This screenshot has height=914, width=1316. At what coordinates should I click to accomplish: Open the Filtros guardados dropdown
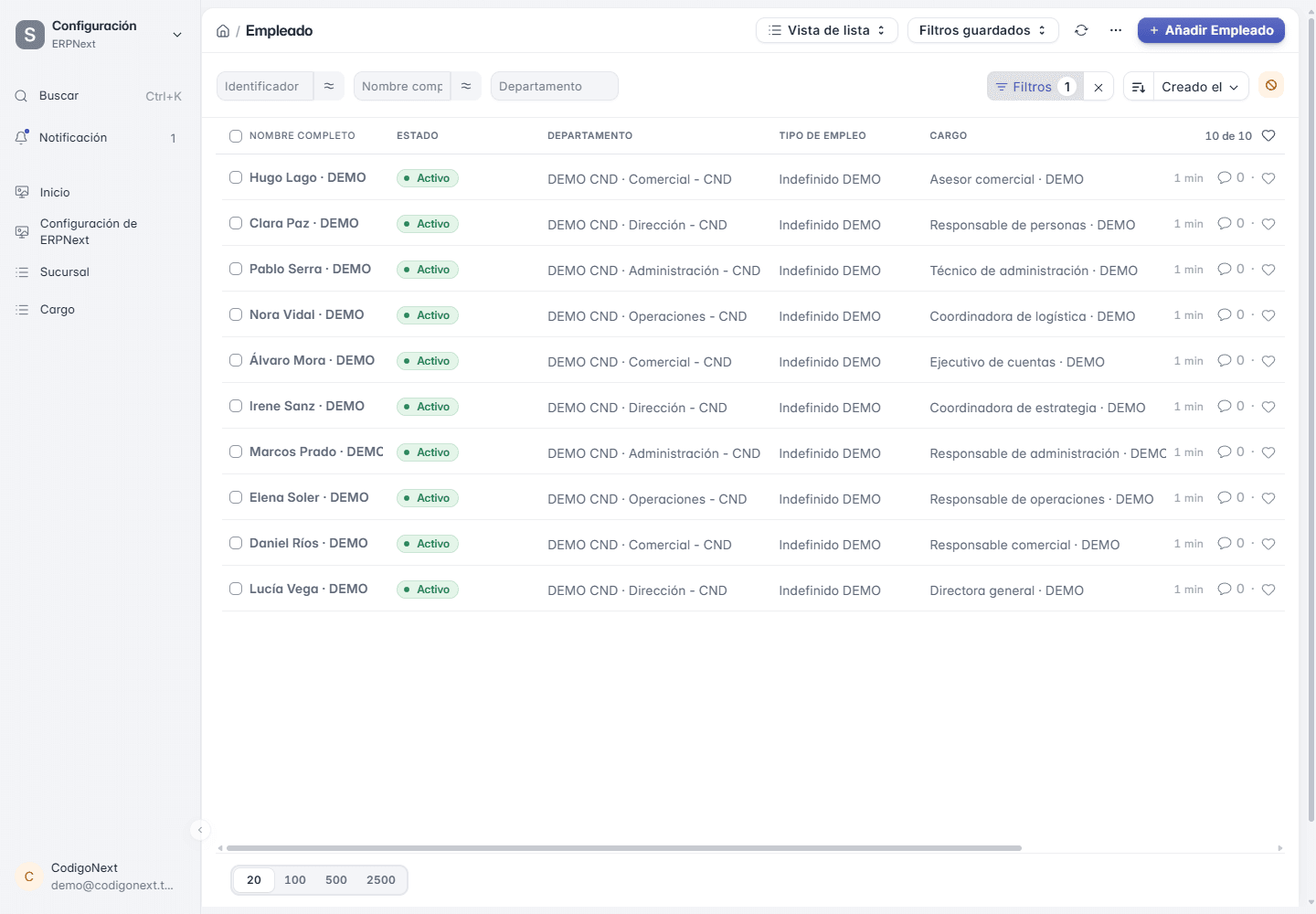(x=982, y=30)
